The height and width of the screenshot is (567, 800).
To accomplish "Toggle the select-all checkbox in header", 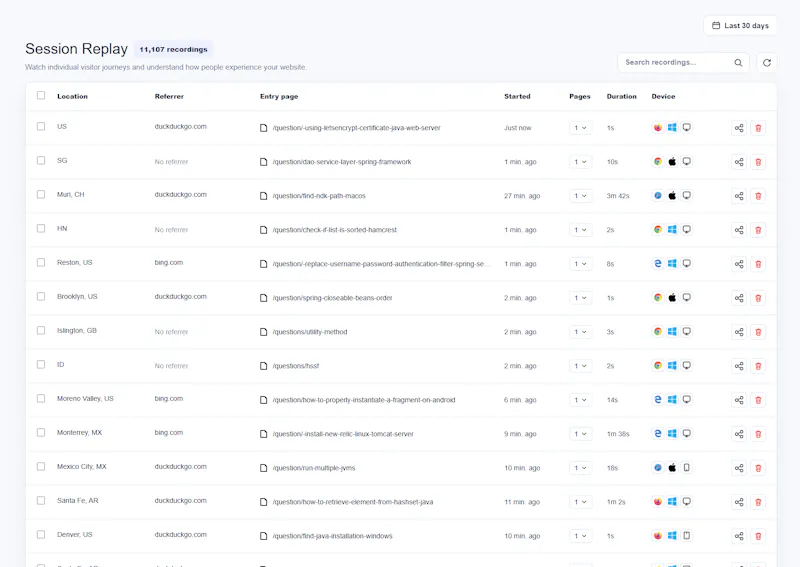I will [41, 95].
